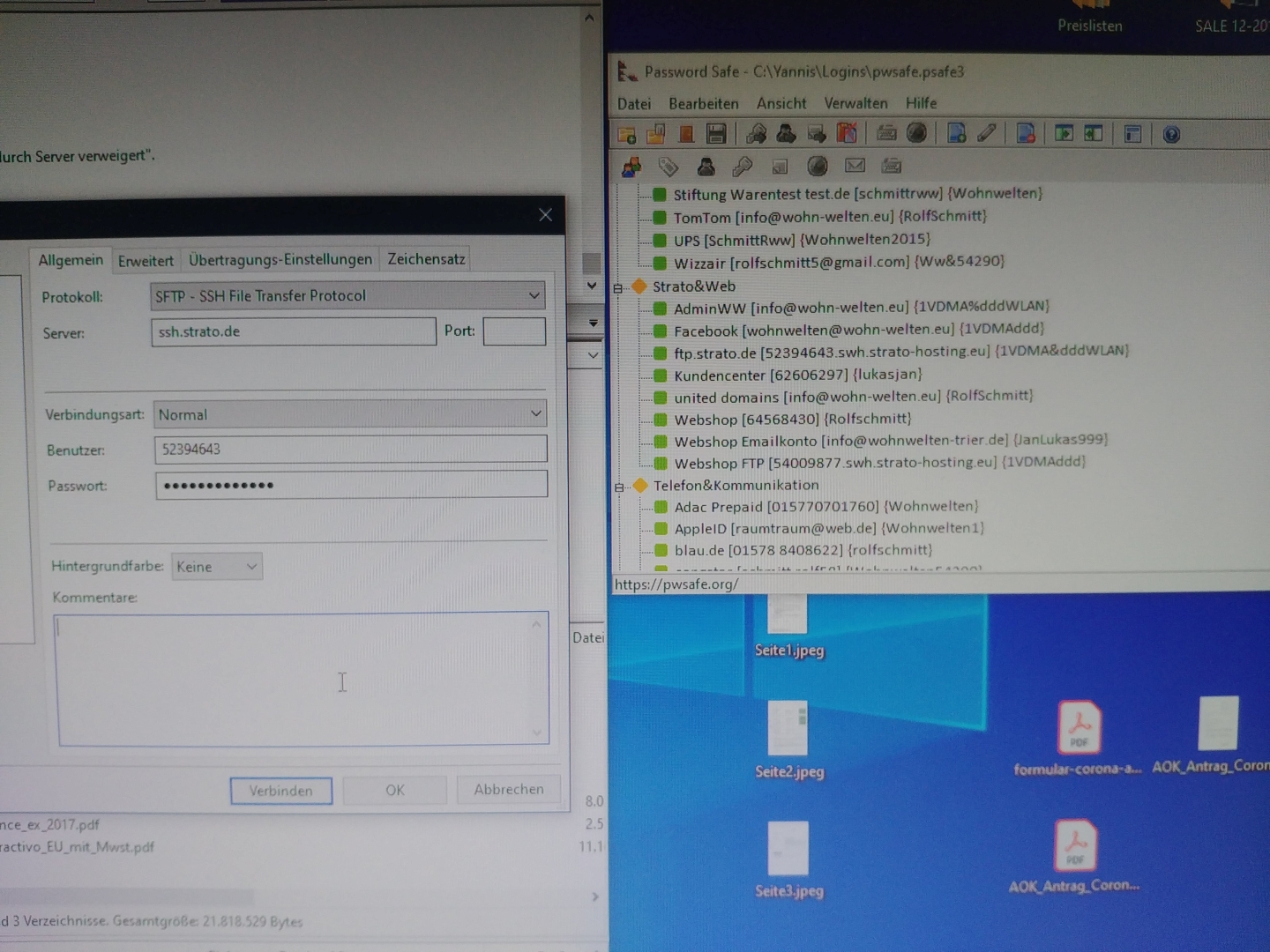
Task: Switch to the Übertragungs-Einstellungen tab
Action: tap(280, 259)
